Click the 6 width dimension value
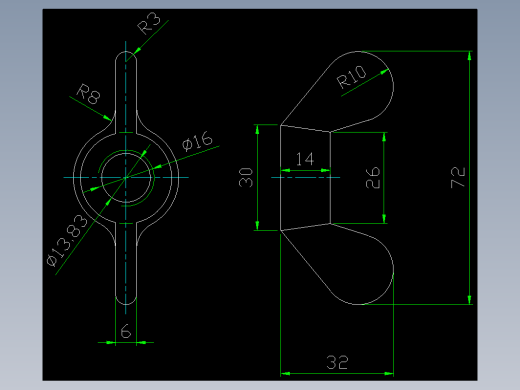Image resolution: width=520 pixels, height=390 pixels. [126, 331]
